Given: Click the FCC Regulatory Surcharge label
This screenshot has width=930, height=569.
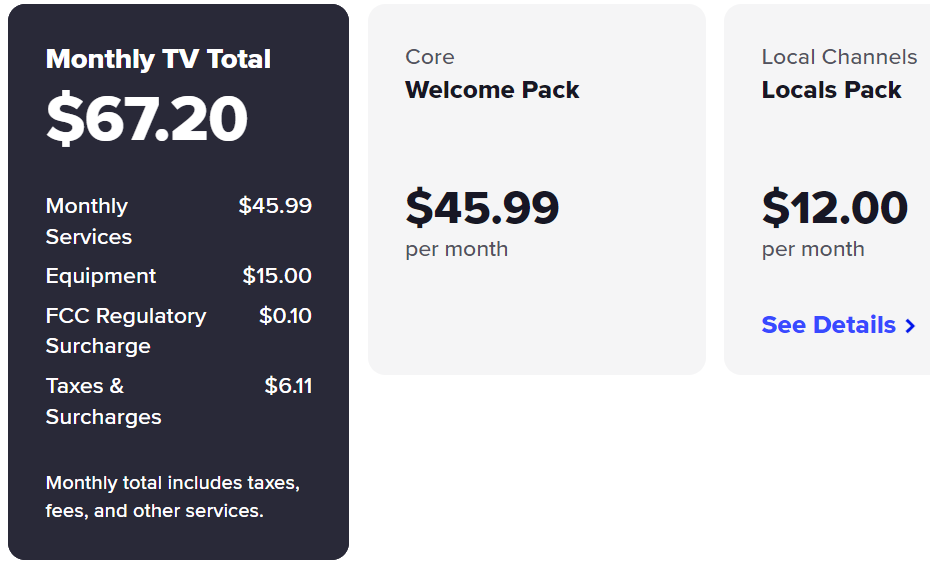Looking at the screenshot, I should click(125, 331).
